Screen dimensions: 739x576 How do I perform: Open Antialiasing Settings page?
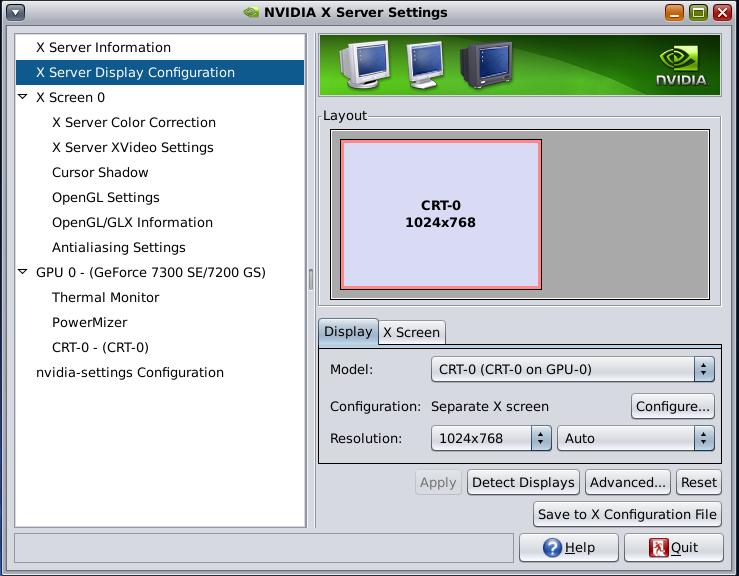[119, 247]
